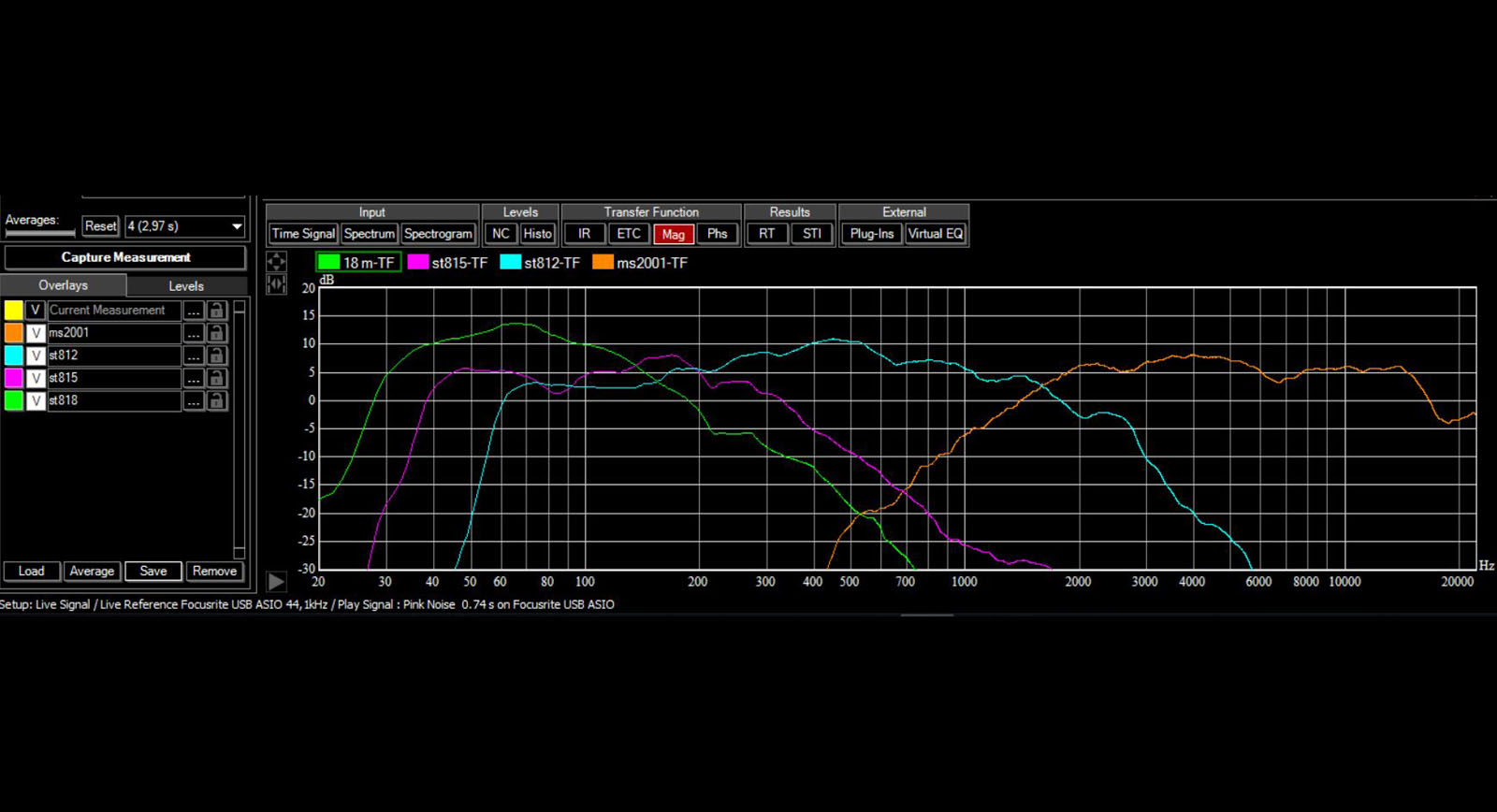Toggle the V checkbox for st812

click(x=36, y=355)
